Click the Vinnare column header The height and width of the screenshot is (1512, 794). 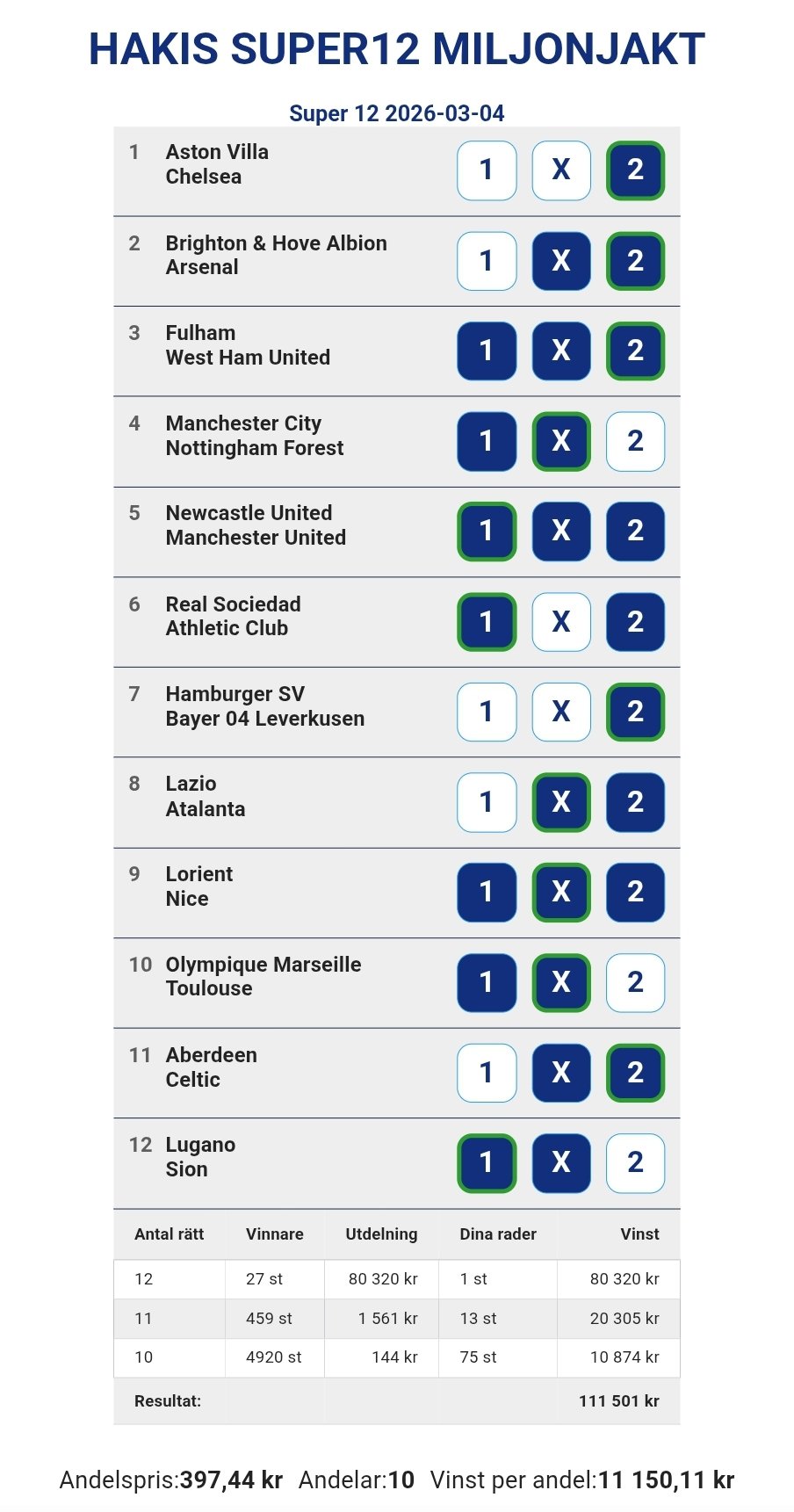point(275,1234)
